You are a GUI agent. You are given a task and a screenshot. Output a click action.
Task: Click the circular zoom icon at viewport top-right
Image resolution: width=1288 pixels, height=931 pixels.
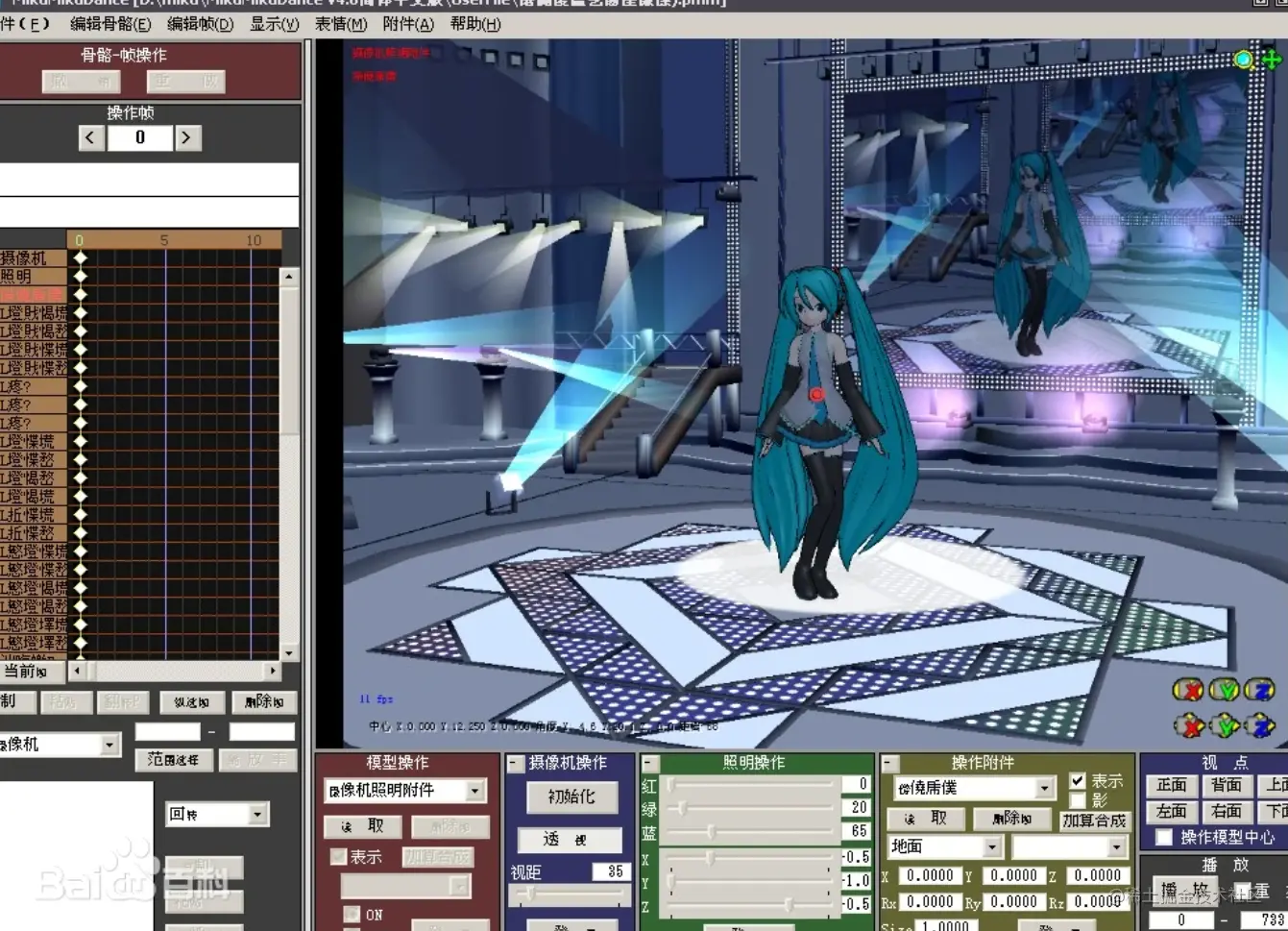coord(1244,60)
